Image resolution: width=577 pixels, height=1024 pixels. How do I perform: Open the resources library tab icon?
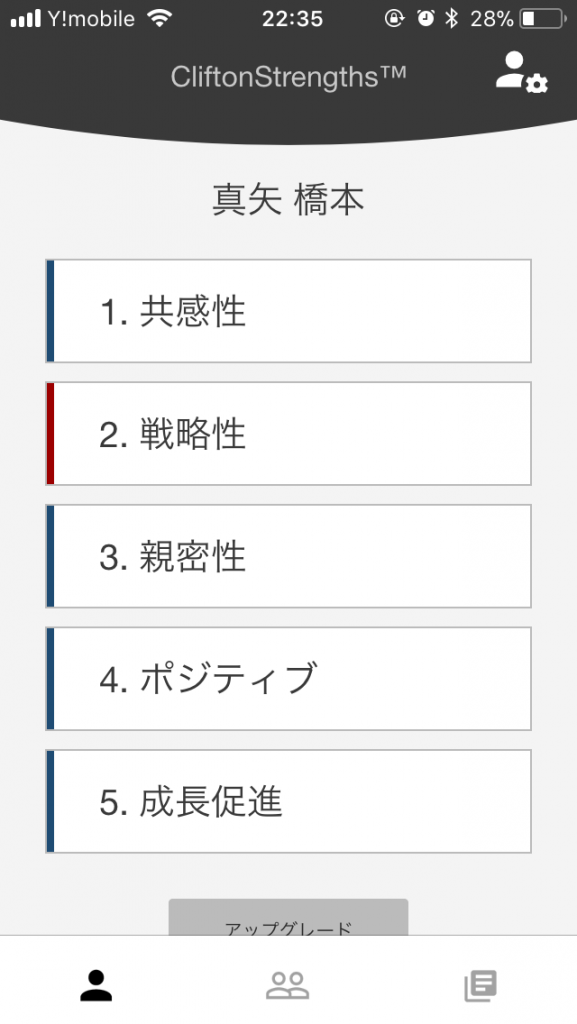[480, 985]
